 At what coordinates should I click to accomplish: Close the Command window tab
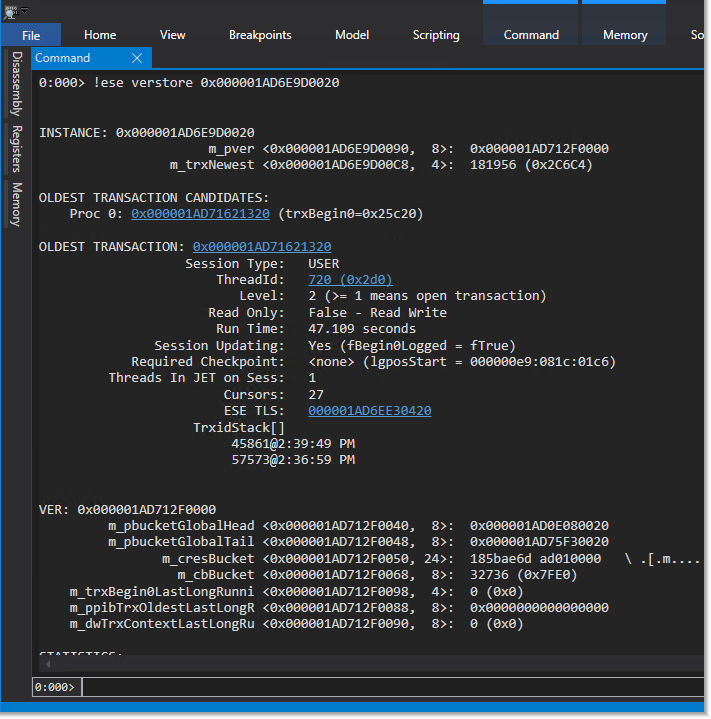point(137,58)
